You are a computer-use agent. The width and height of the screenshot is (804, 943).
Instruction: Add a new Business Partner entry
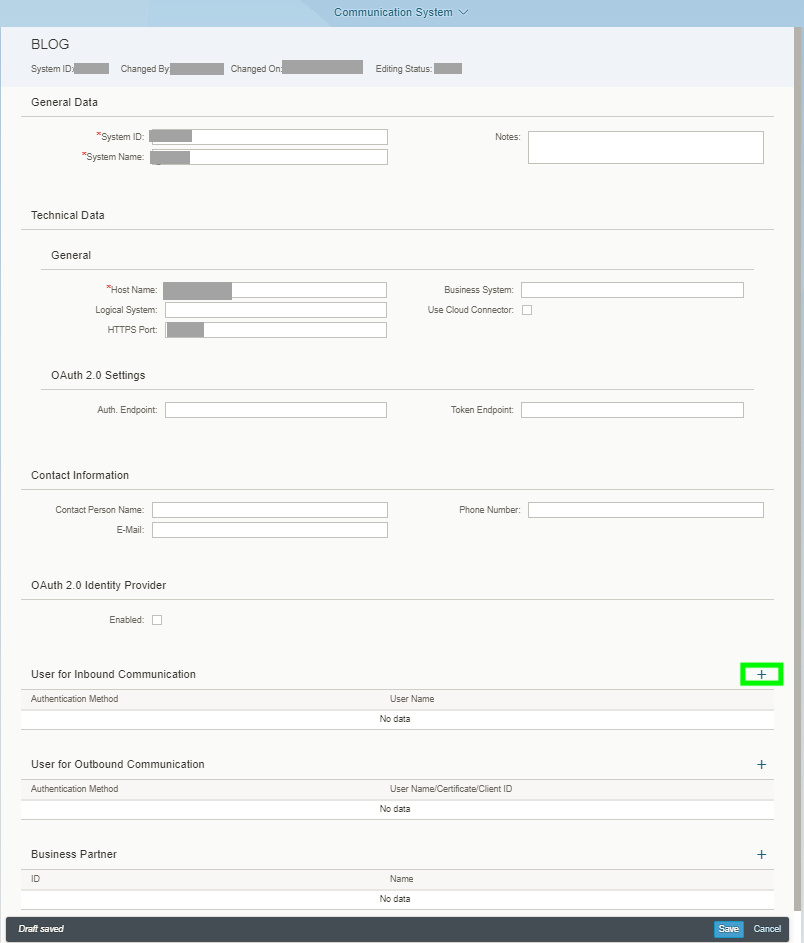[761, 855]
